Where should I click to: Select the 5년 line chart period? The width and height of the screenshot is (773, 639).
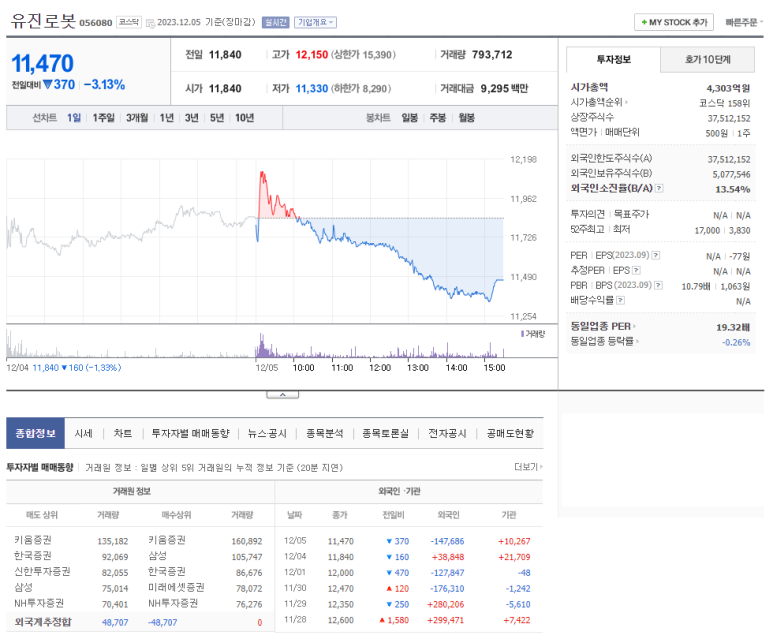[x=217, y=118]
